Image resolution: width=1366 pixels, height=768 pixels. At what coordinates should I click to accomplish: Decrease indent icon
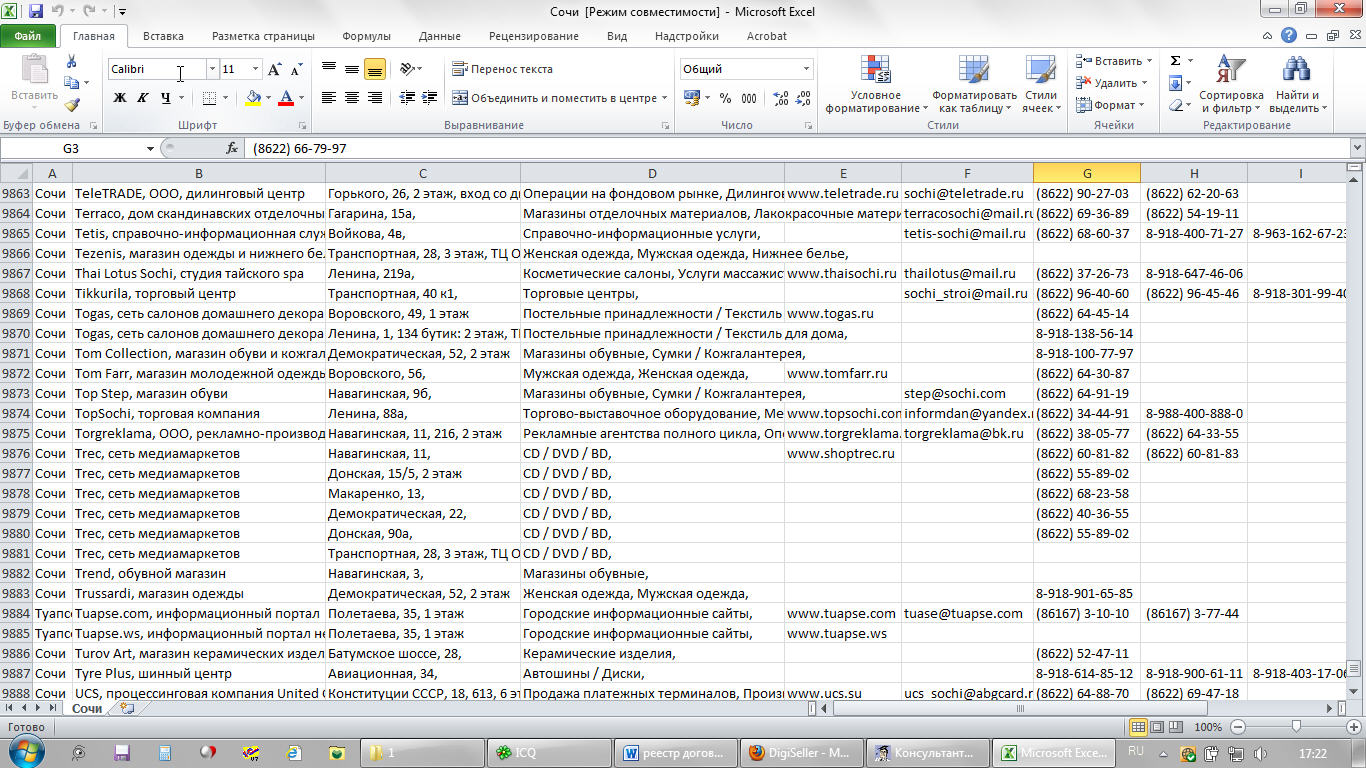406,98
